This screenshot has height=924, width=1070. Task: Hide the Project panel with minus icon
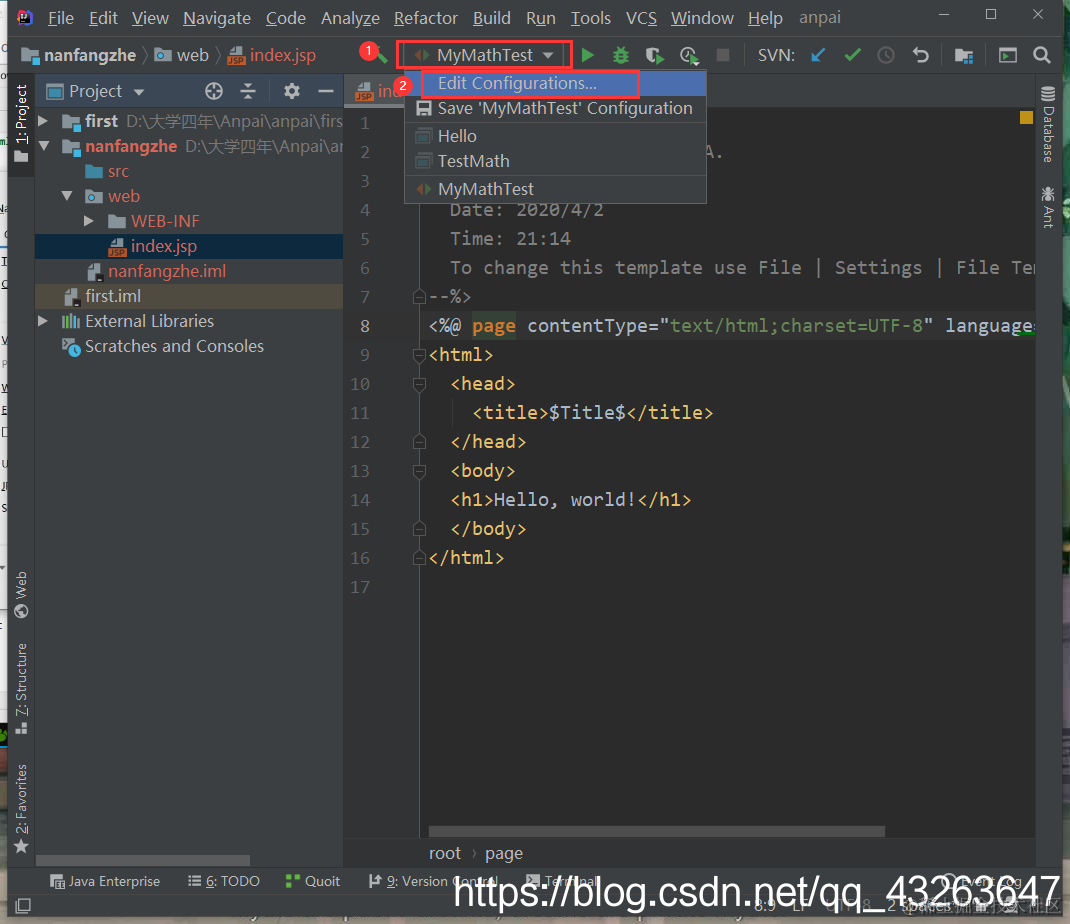(326, 91)
